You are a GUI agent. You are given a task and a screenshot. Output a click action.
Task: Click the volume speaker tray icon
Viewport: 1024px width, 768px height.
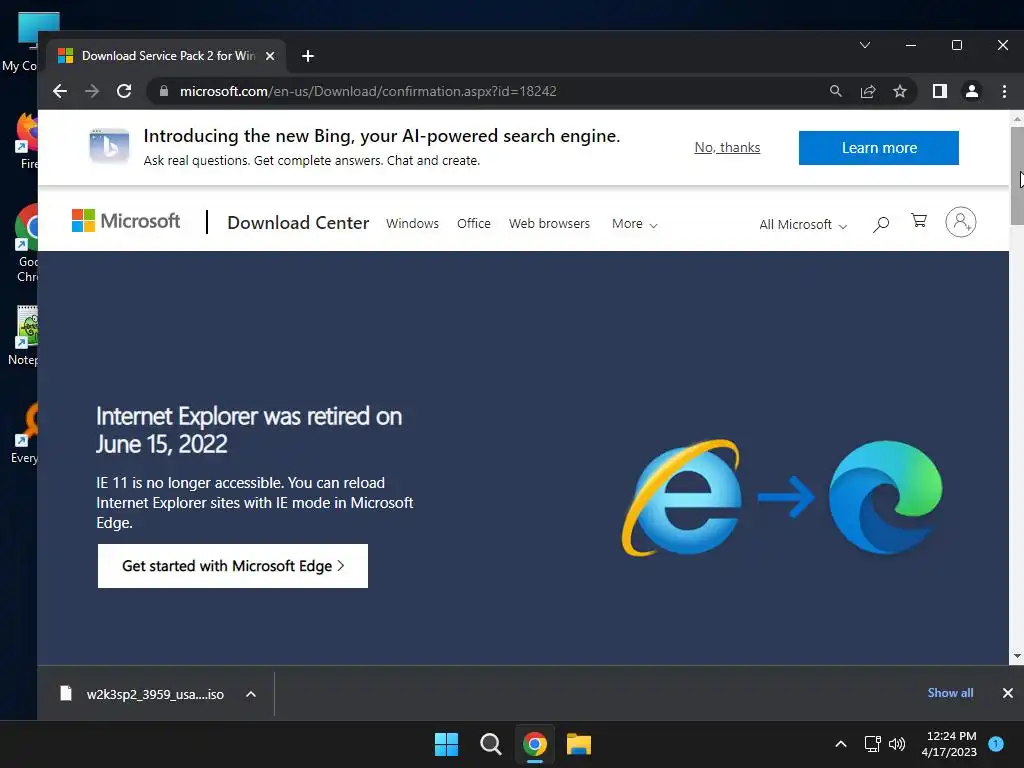pyautogui.click(x=897, y=744)
